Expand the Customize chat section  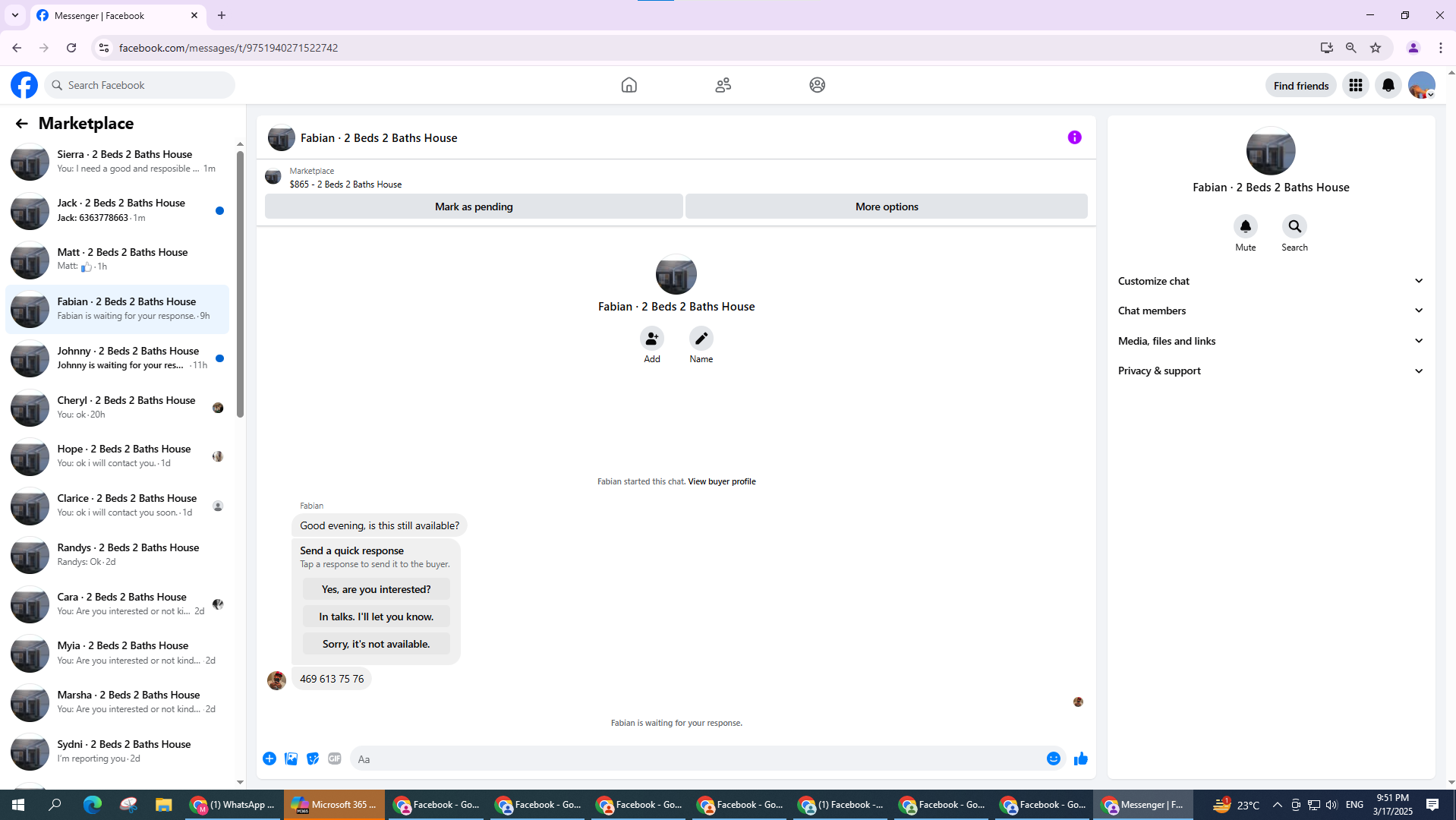[1271, 281]
